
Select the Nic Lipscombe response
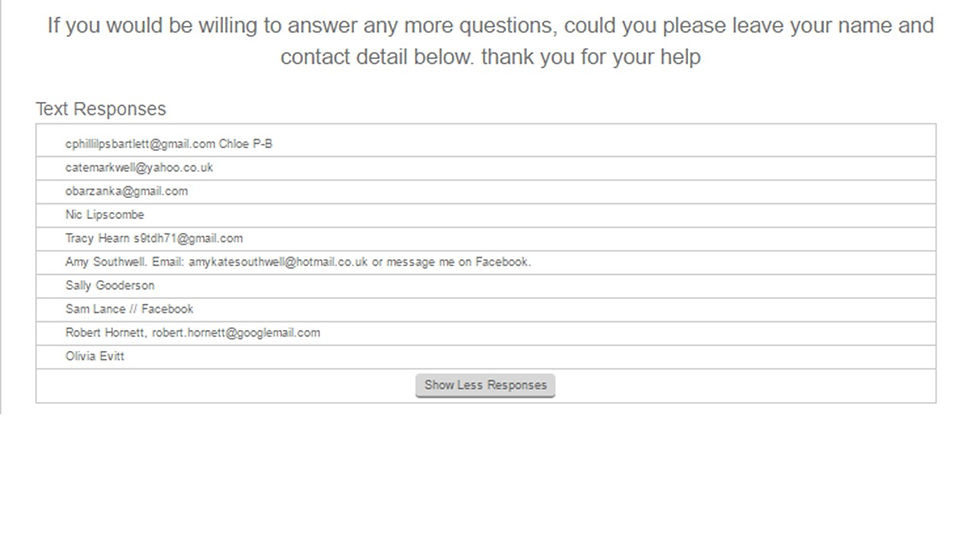click(x=105, y=215)
